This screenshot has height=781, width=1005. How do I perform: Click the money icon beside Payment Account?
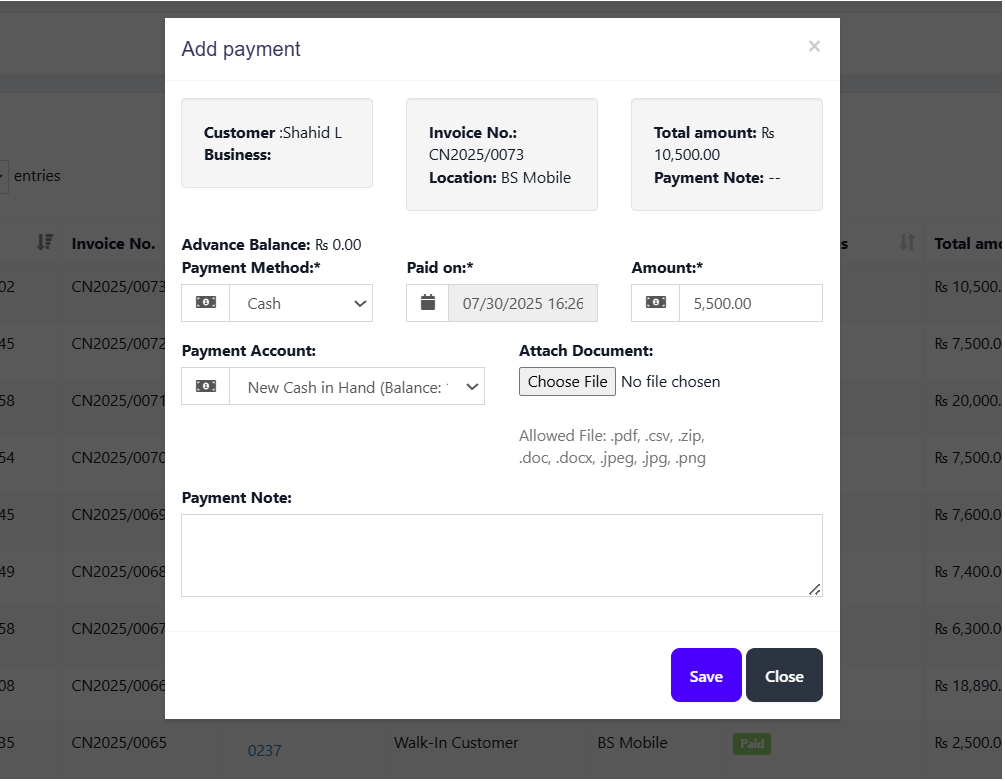pyautogui.click(x=206, y=387)
